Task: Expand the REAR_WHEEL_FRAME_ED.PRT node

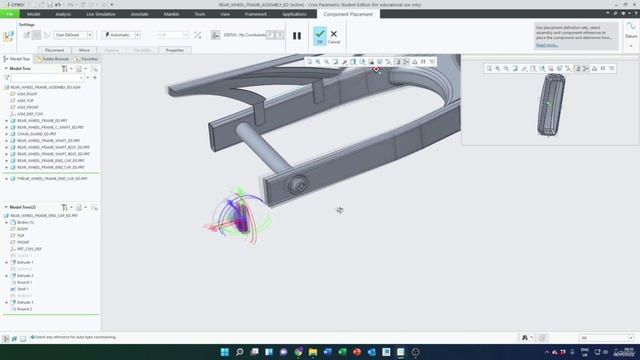Action: point(7,121)
